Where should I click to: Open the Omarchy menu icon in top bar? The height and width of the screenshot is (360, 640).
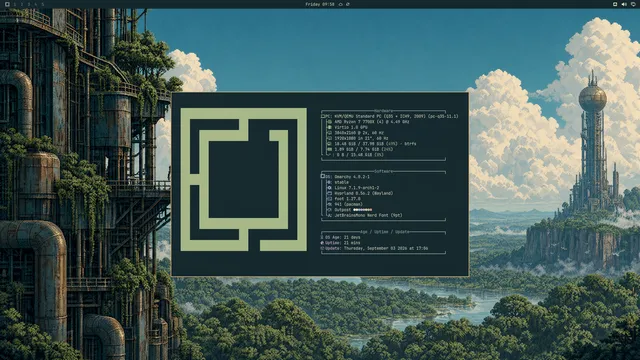pyautogui.click(x=7, y=4)
